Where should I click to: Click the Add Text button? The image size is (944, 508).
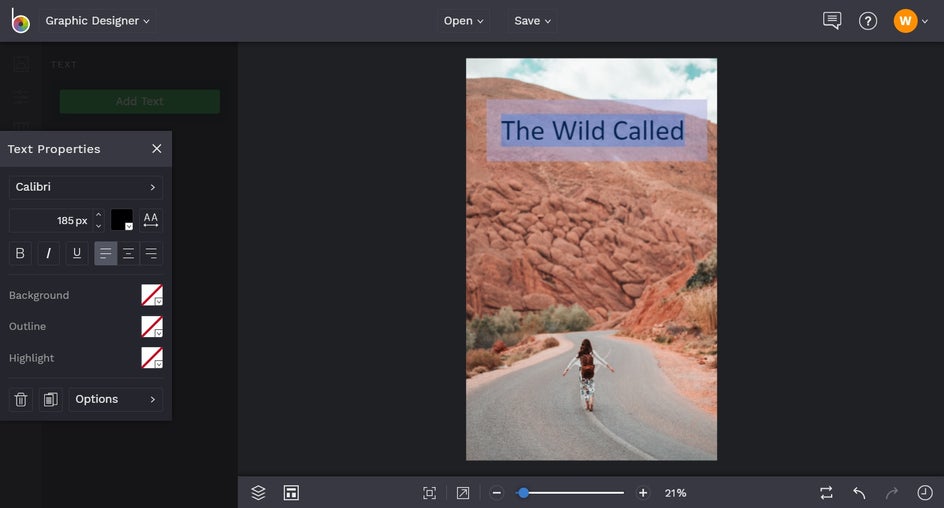(x=140, y=101)
